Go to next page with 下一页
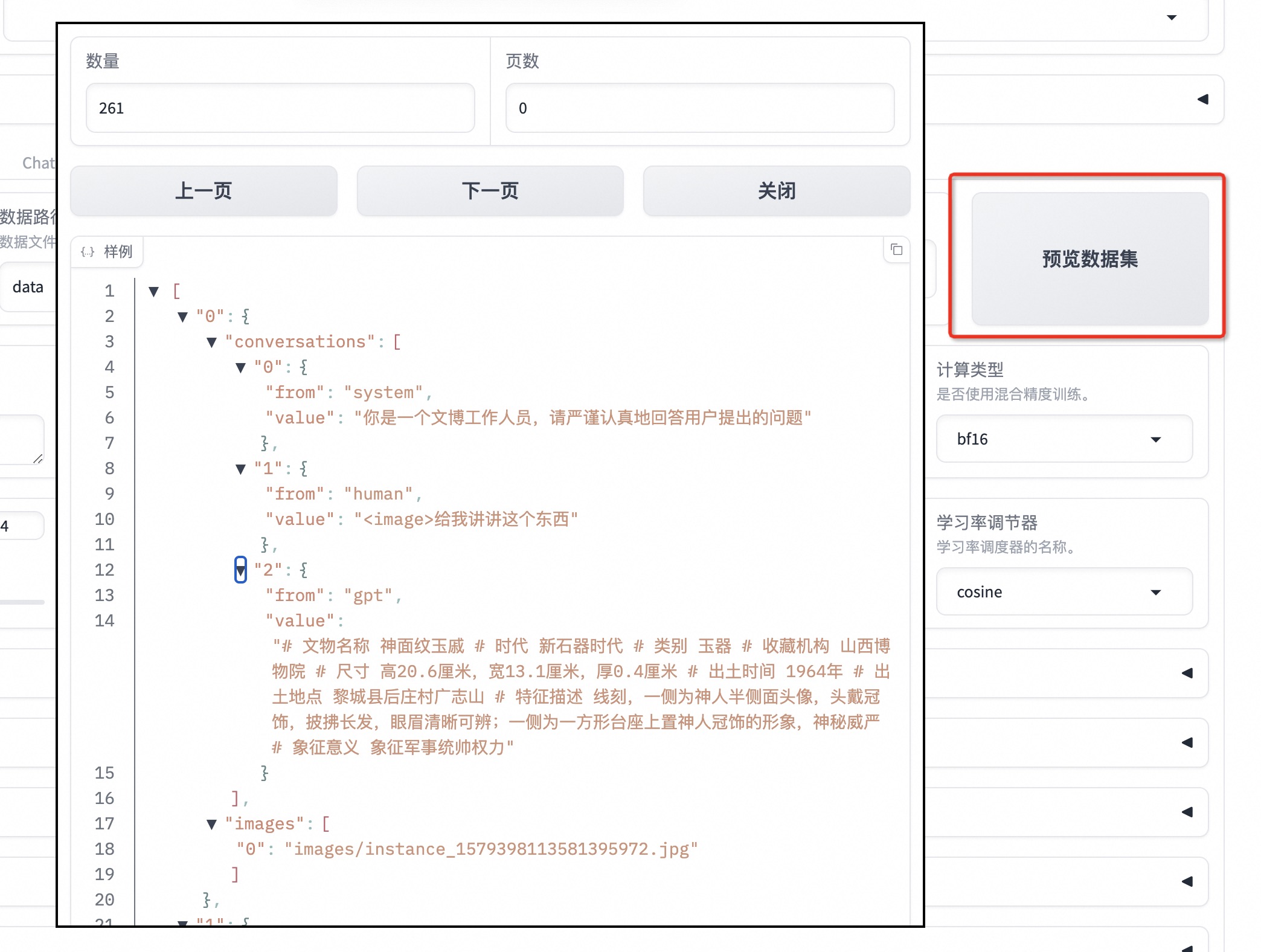 [490, 191]
